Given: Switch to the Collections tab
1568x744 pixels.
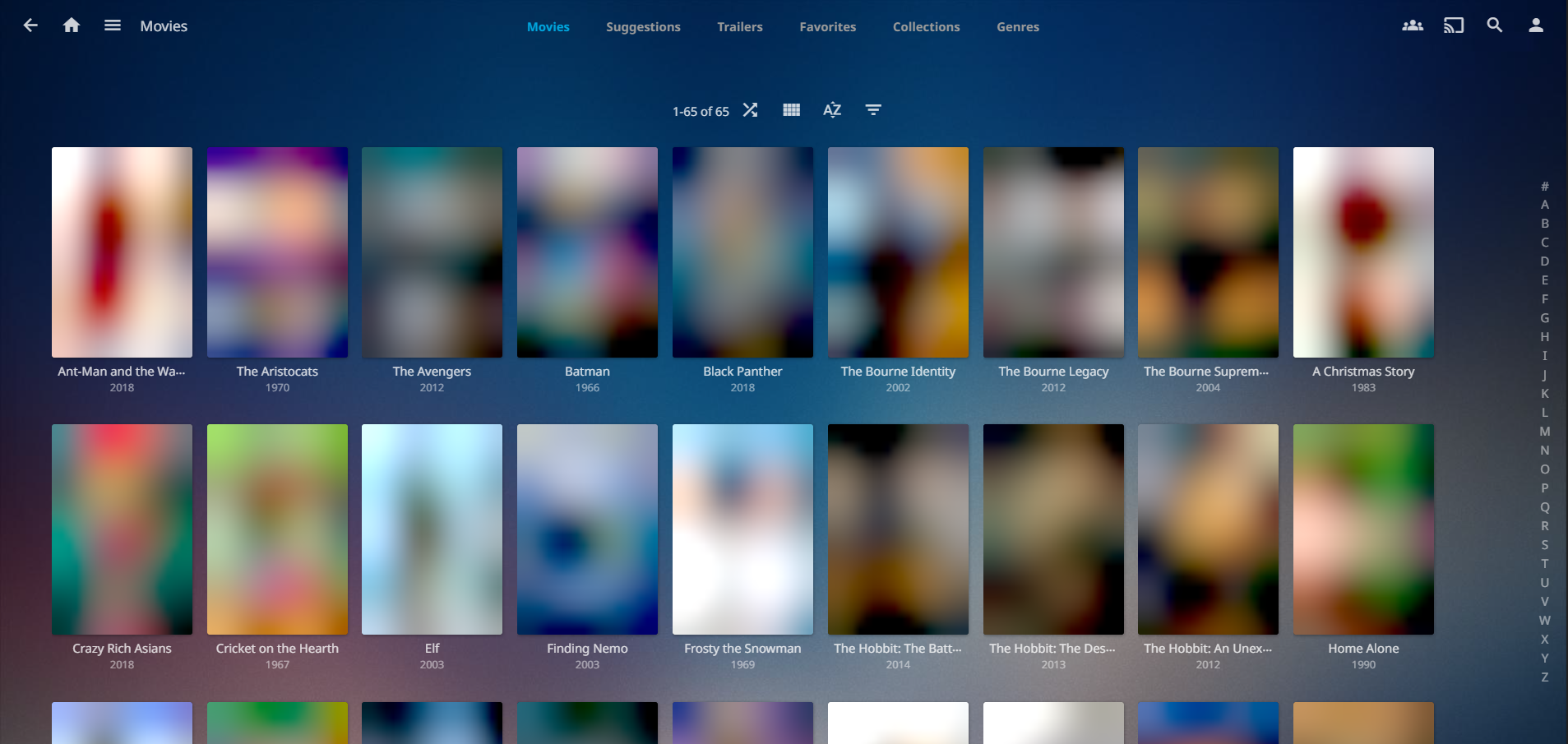Looking at the screenshot, I should [x=926, y=27].
